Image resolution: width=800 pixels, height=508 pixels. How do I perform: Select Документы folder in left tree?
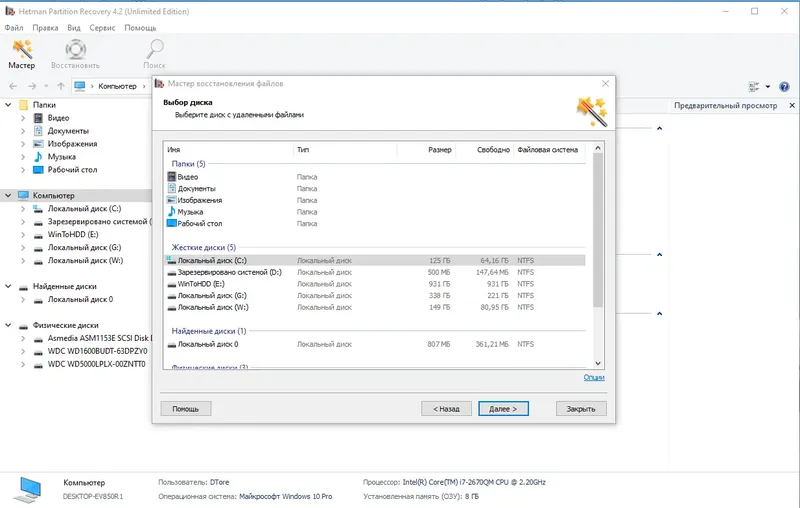(x=68, y=131)
